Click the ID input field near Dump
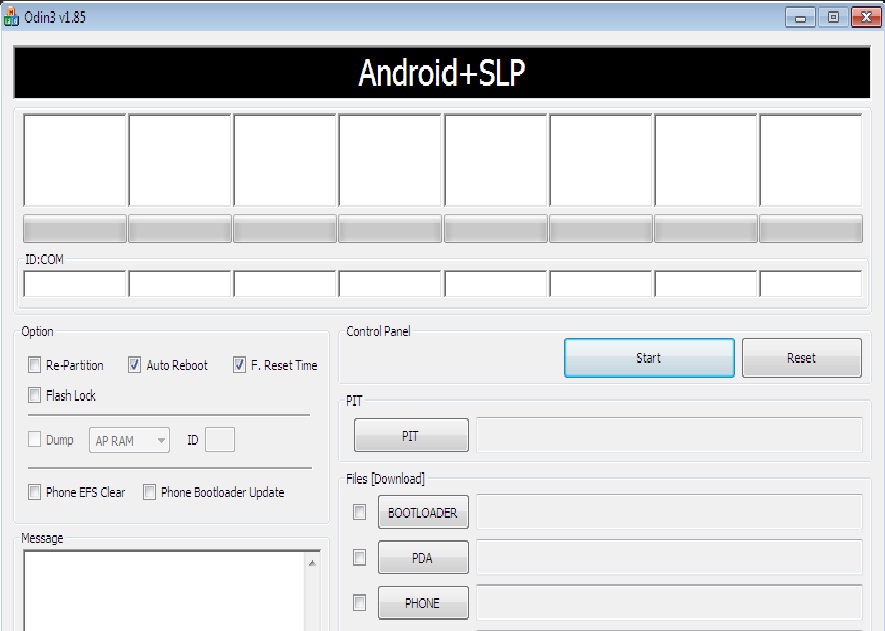Screen dimensions: 885x631 click(220, 440)
